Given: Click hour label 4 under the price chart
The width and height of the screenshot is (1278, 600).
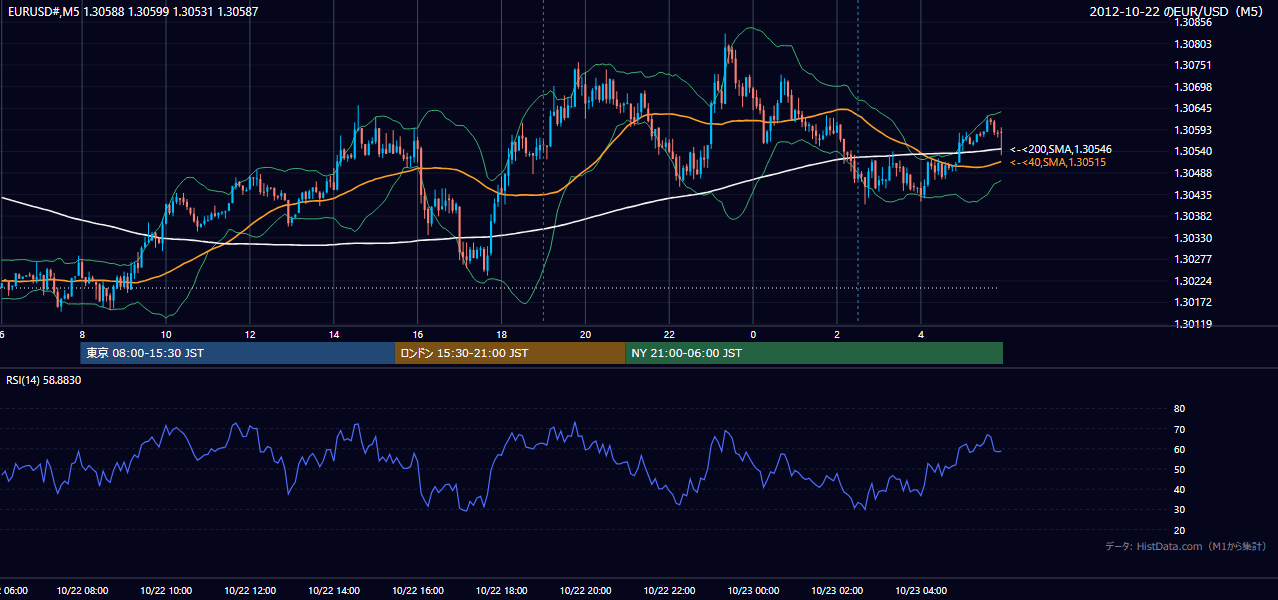Looking at the screenshot, I should [921, 335].
